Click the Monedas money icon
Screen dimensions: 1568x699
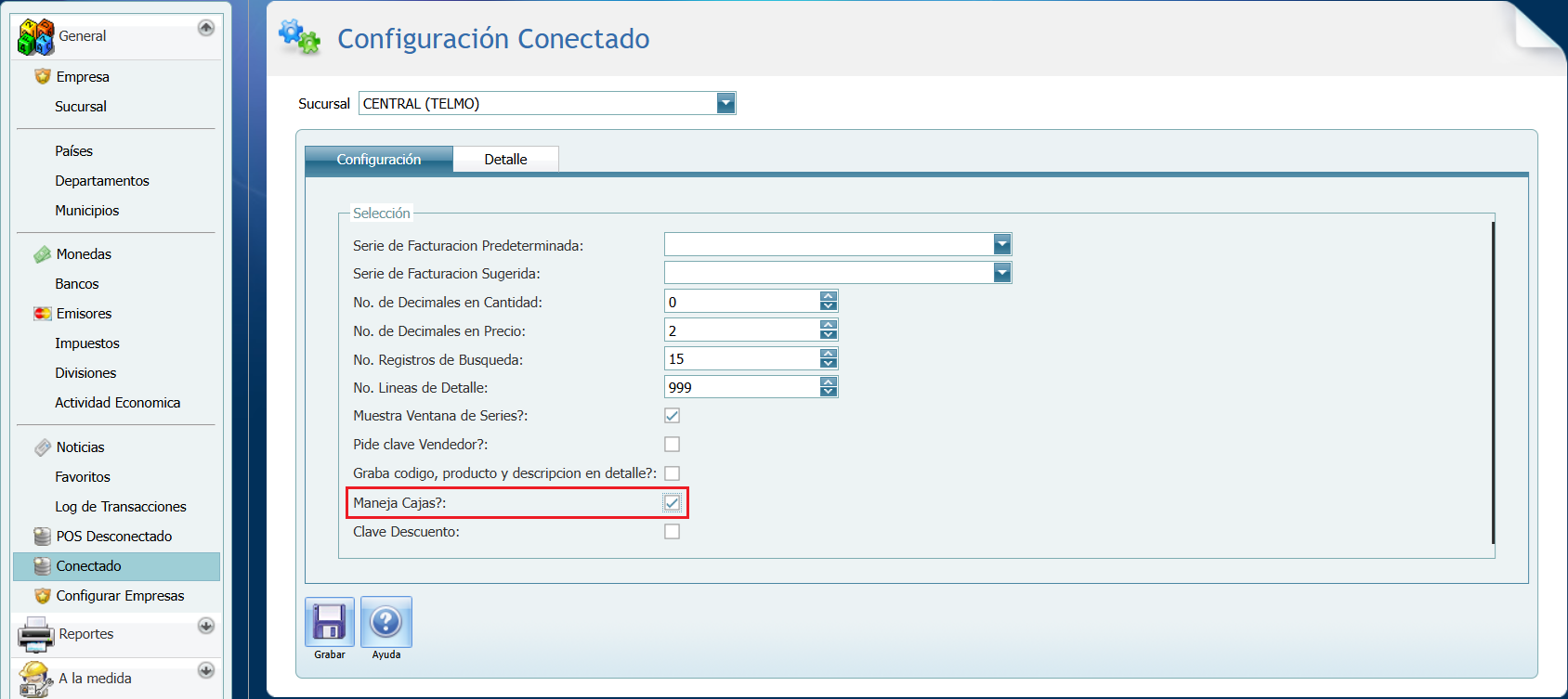pos(42,254)
